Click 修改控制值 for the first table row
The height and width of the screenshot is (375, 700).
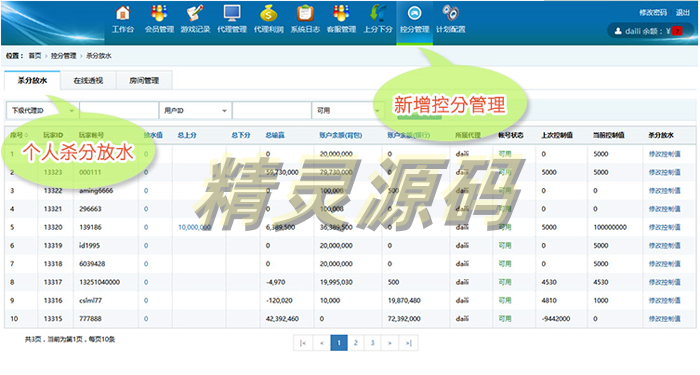664,154
